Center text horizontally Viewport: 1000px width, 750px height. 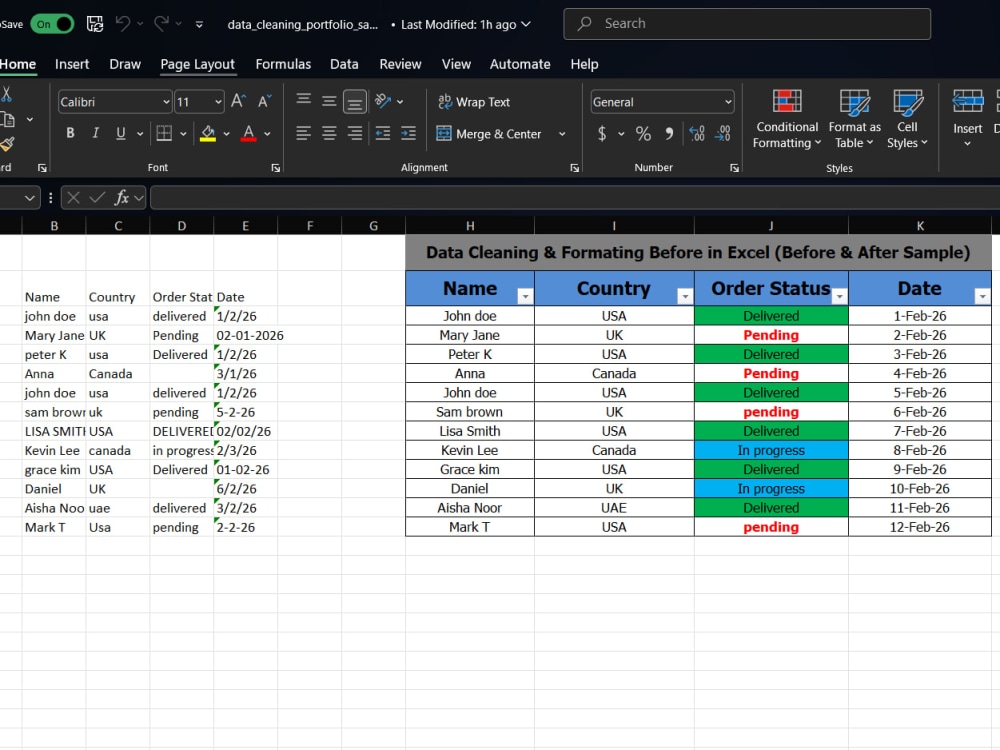coord(329,133)
